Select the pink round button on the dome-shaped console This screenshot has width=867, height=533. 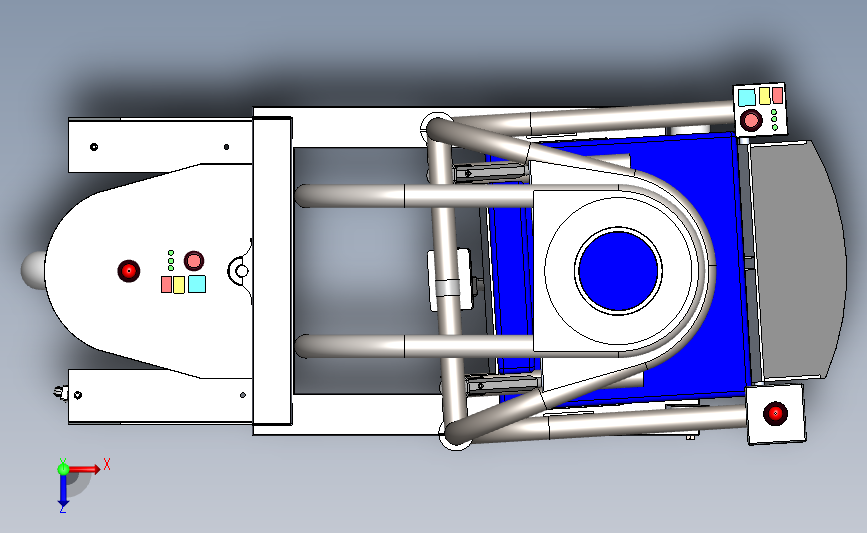click(x=194, y=260)
